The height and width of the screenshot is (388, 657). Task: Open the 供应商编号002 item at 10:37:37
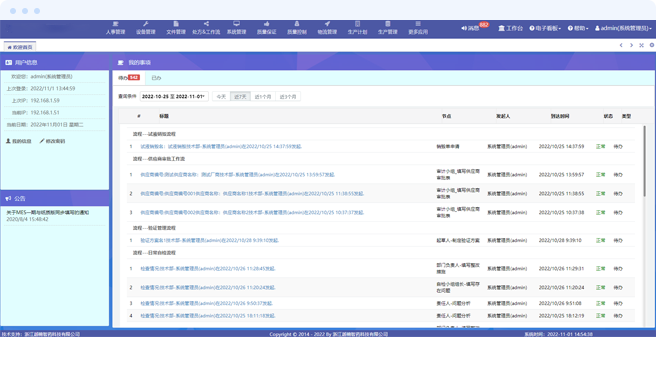[252, 212]
